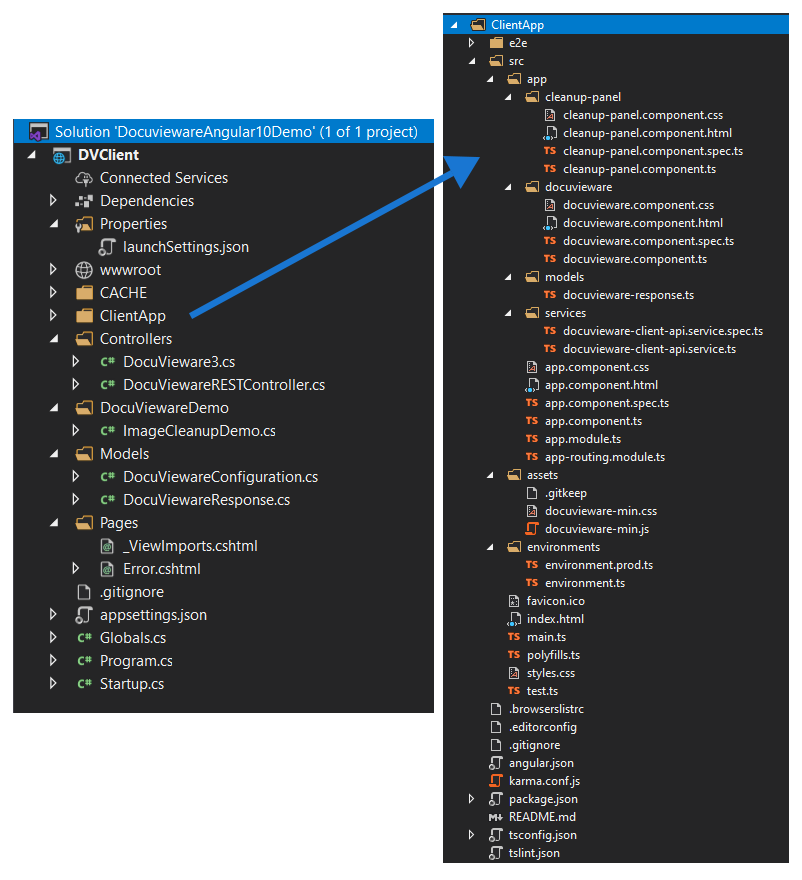The image size is (802, 880).
Task: Click the Dependencies icon
Action: click(84, 201)
